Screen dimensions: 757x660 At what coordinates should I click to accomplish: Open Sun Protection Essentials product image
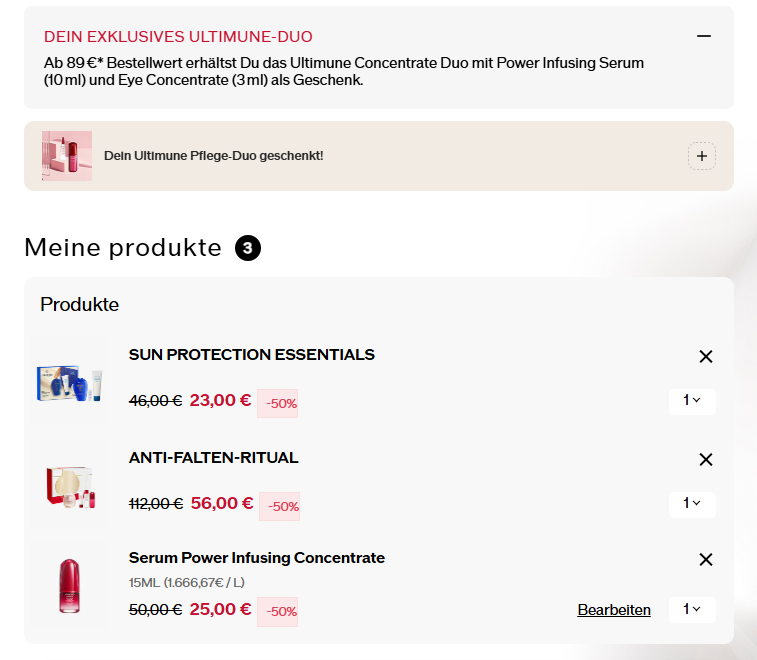pyautogui.click(x=70, y=382)
